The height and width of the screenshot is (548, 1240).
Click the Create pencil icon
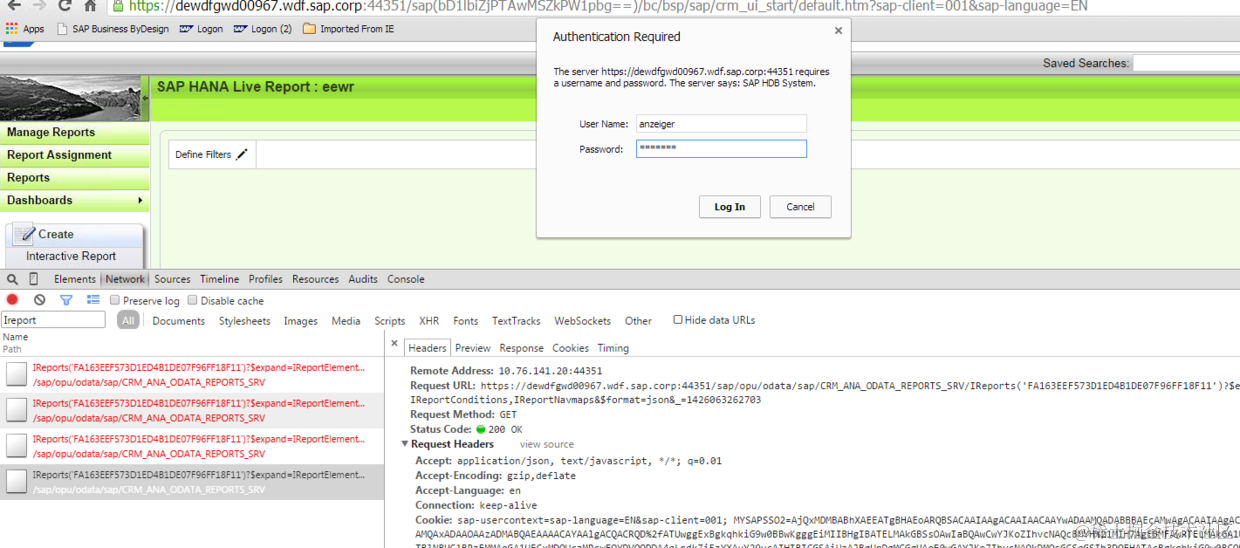click(x=24, y=235)
